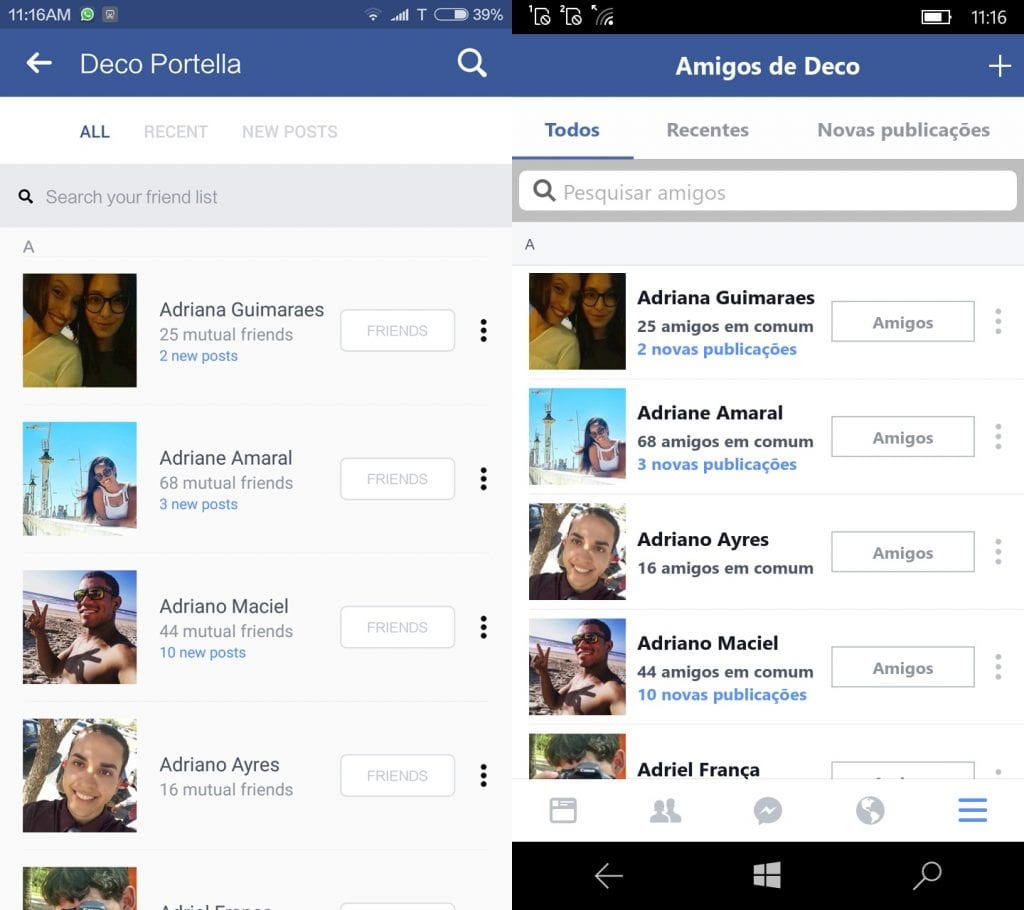The height and width of the screenshot is (910, 1024).
Task: Open '2 novas publicações' link
Action: [716, 349]
